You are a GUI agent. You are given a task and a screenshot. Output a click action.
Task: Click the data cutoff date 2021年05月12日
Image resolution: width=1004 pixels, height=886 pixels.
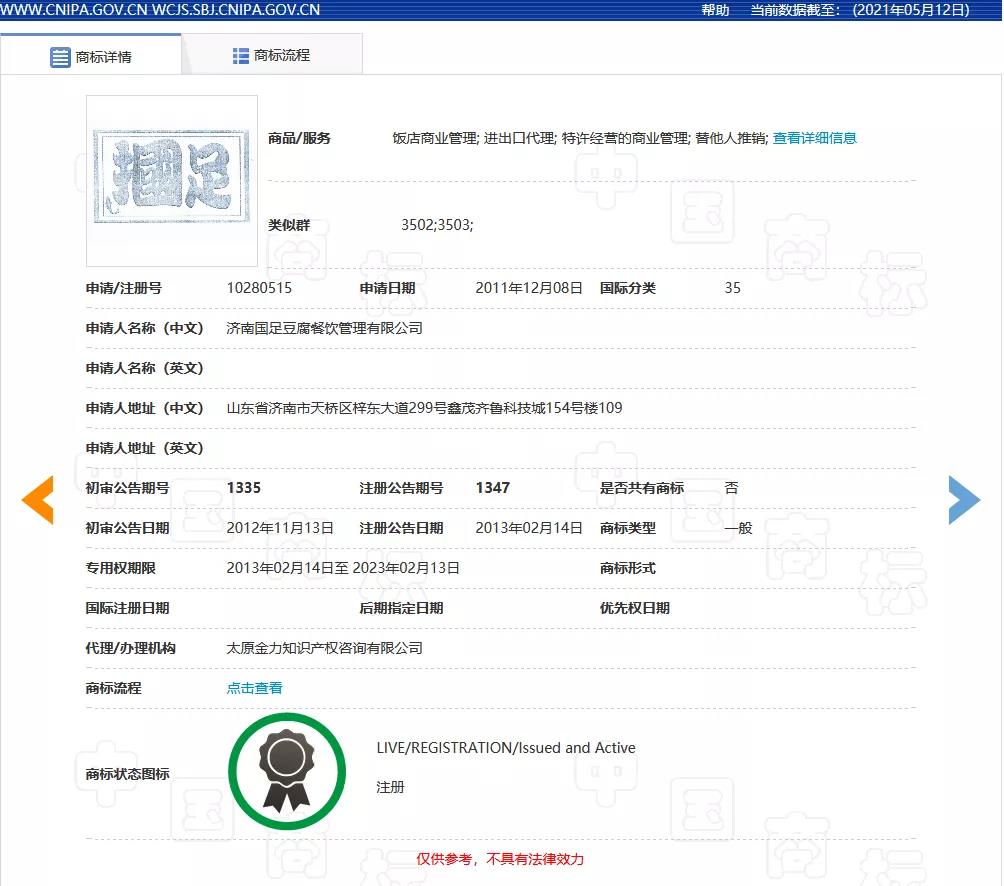tap(910, 10)
